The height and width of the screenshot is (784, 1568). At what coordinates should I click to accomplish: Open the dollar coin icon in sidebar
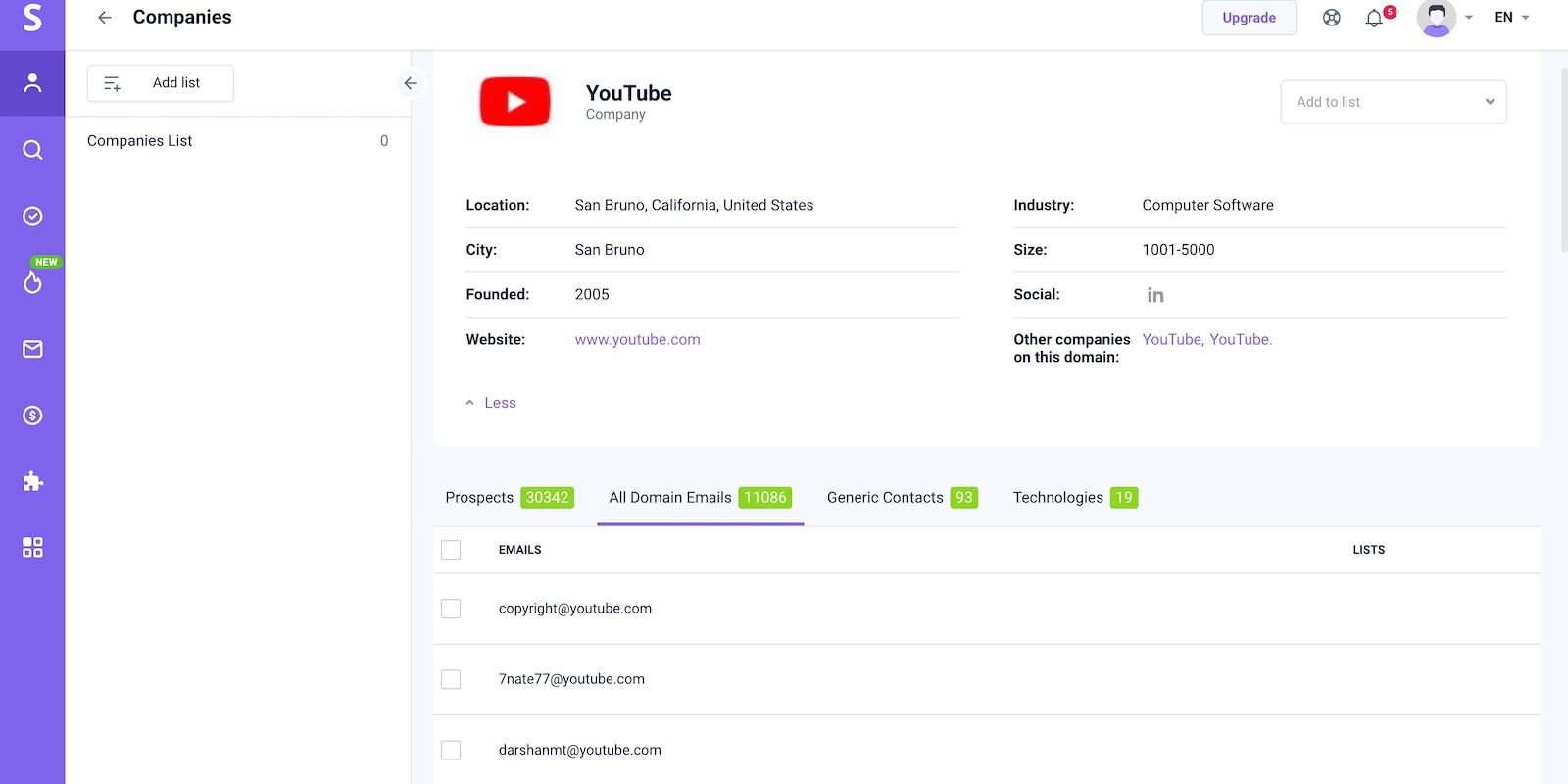(32, 416)
